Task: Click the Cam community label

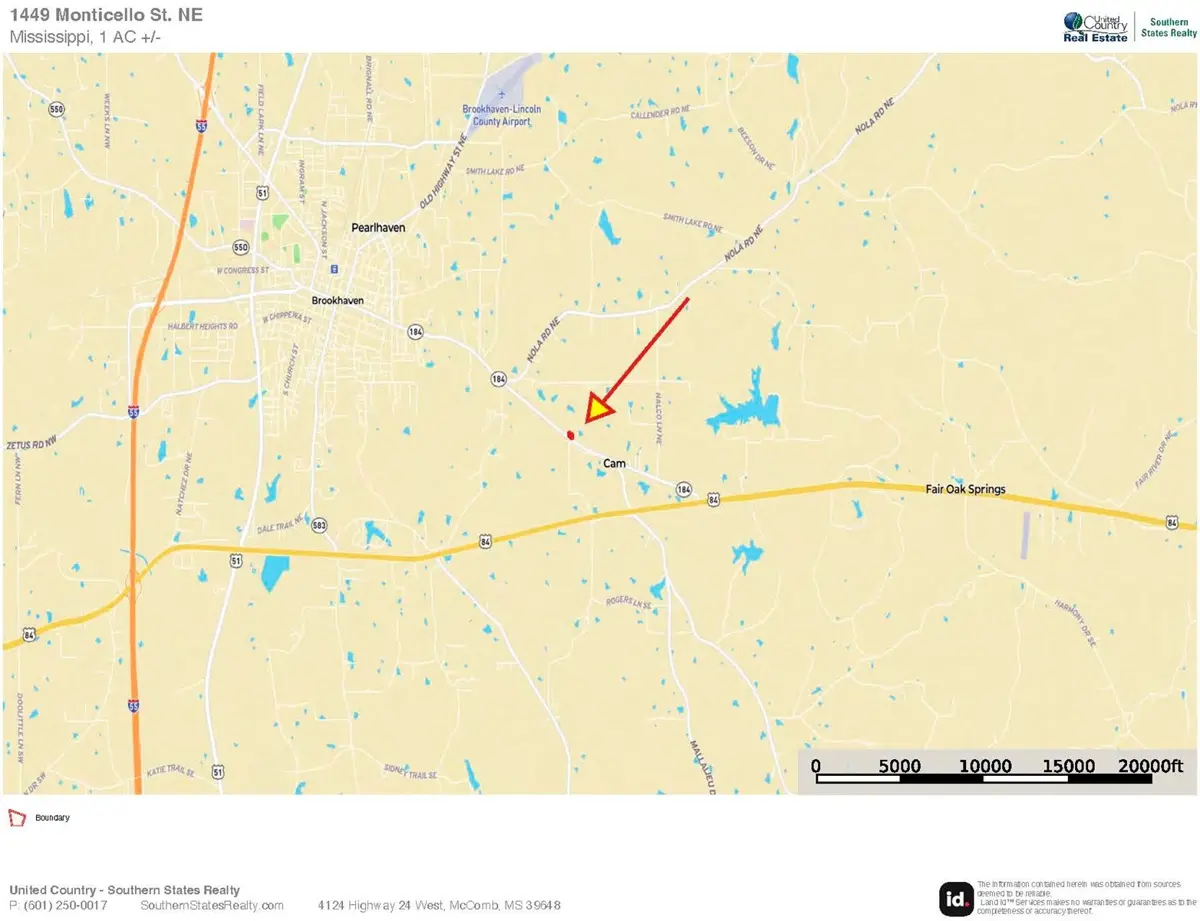Action: 613,464
